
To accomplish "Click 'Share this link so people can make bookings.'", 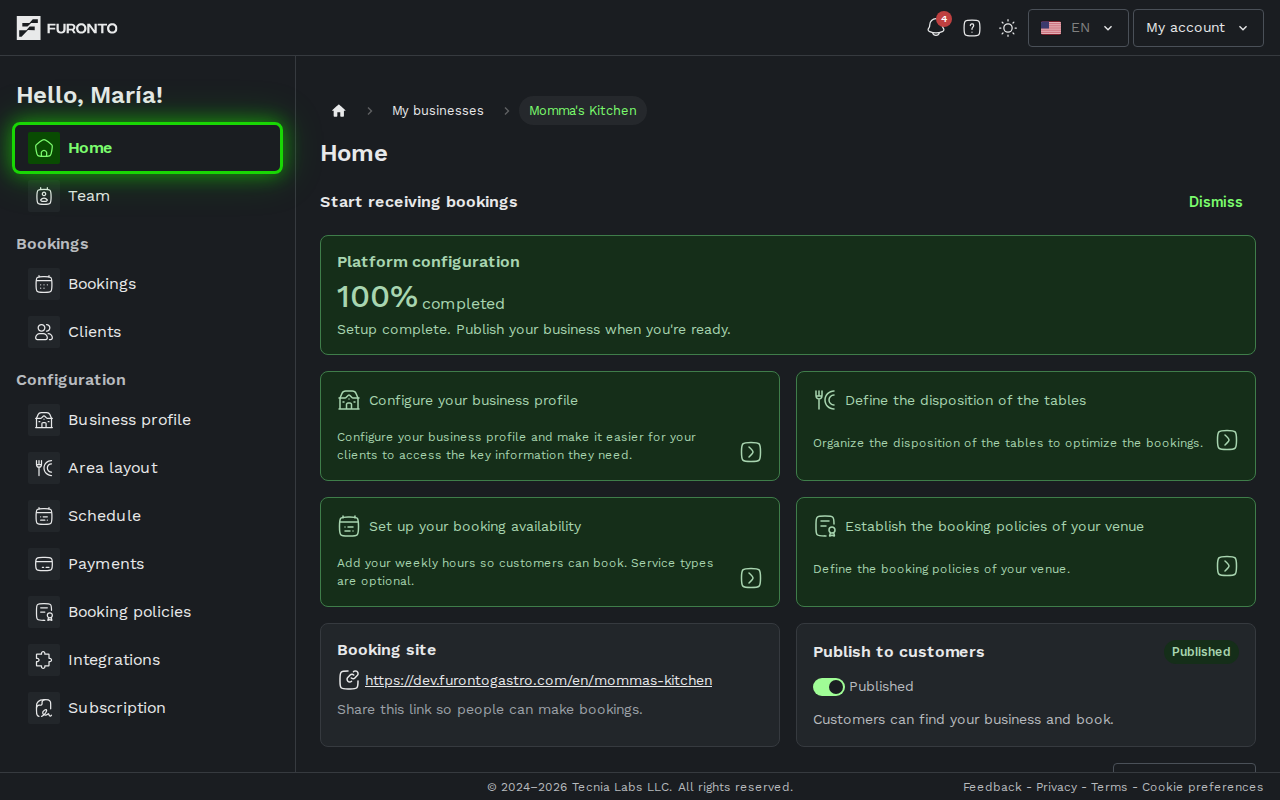I will (x=490, y=709).
